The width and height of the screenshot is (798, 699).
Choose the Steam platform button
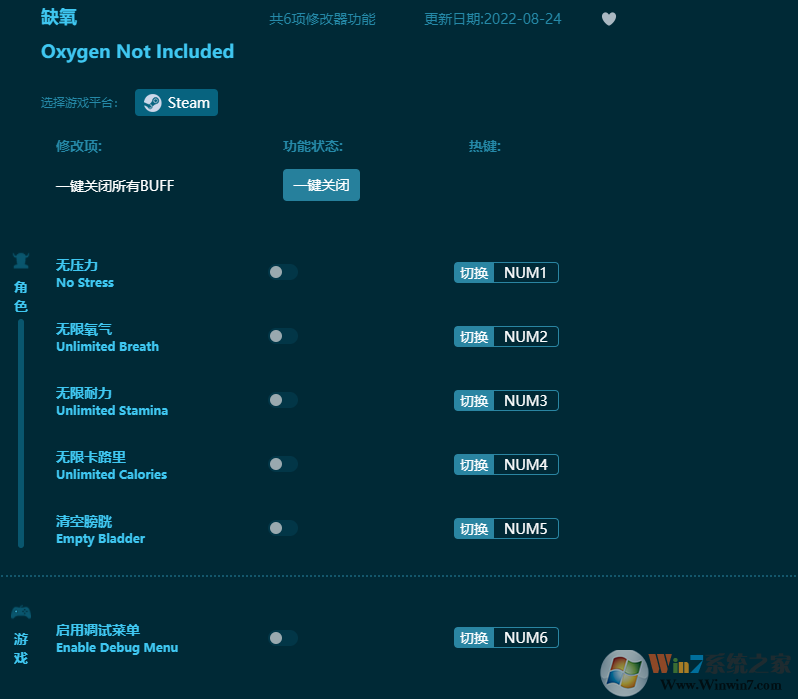[x=177, y=103]
